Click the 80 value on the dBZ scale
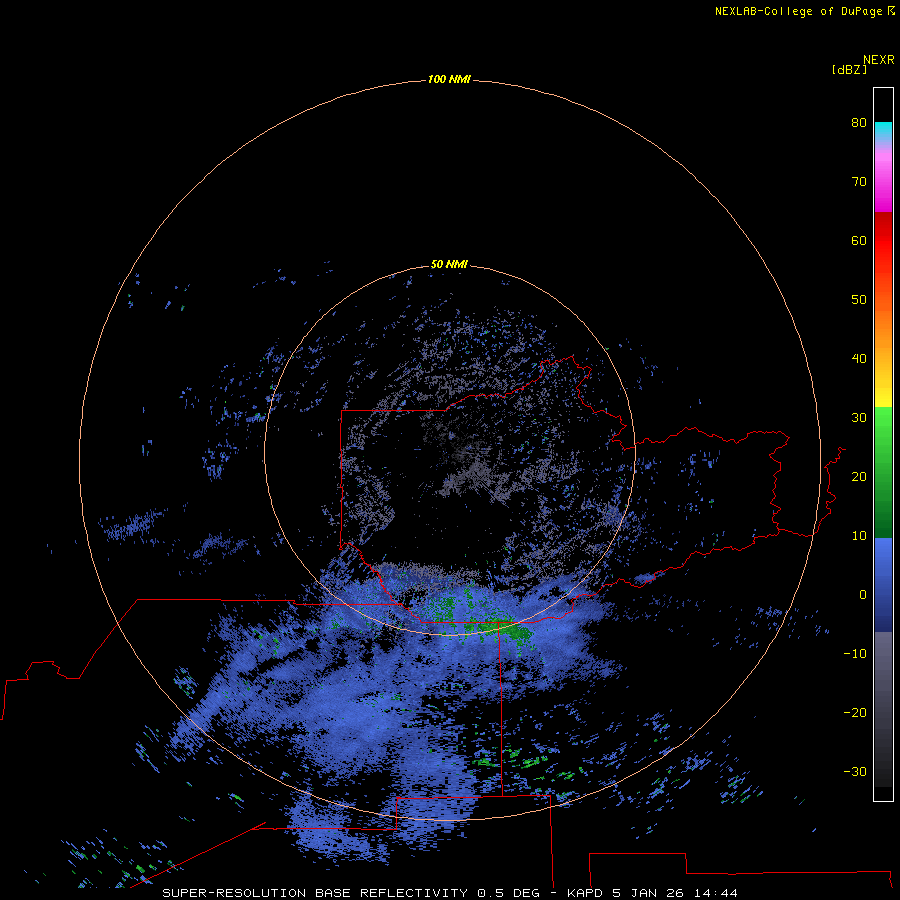The height and width of the screenshot is (900, 900). [859, 123]
